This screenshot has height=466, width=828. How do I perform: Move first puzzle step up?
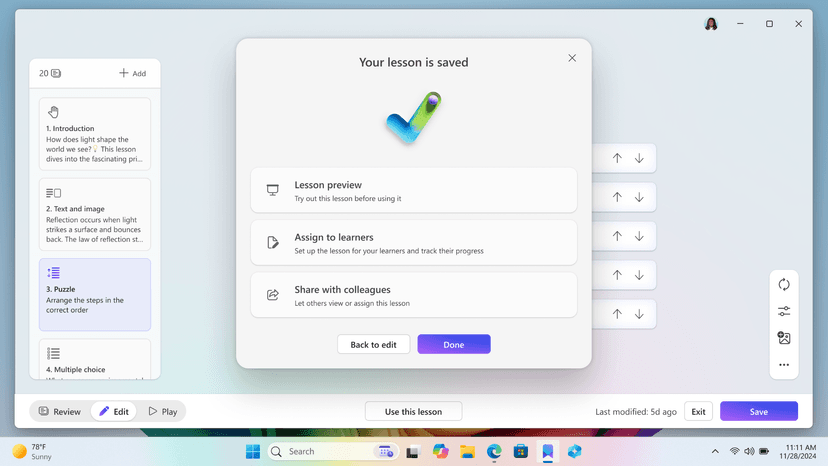pos(617,158)
